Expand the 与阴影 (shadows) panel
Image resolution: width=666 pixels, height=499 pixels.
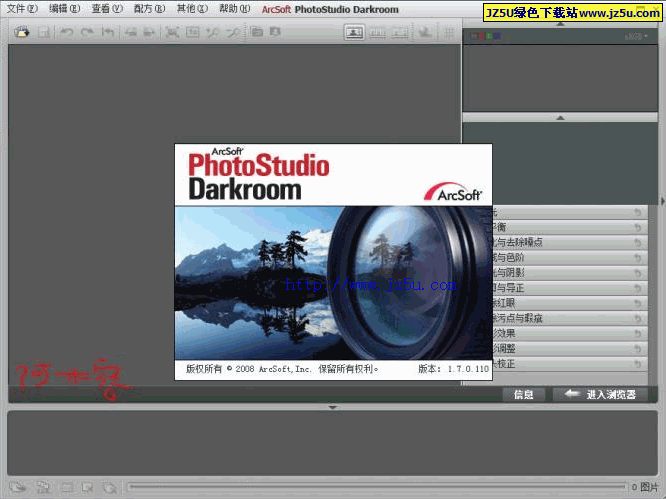(569, 273)
